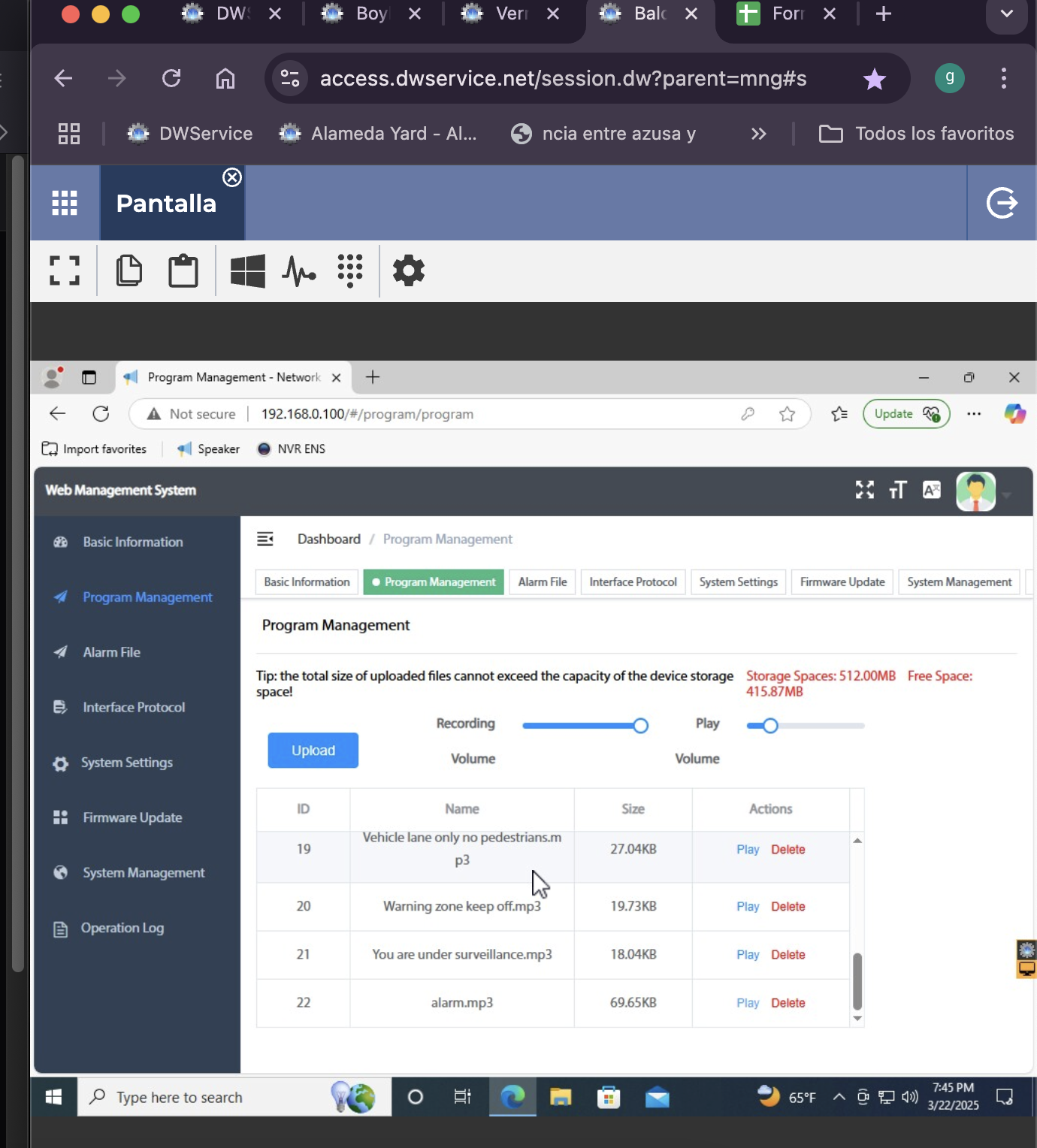This screenshot has height=1148, width=1037.
Task: Open NVR ENS bookmark in Edge
Action: click(291, 449)
